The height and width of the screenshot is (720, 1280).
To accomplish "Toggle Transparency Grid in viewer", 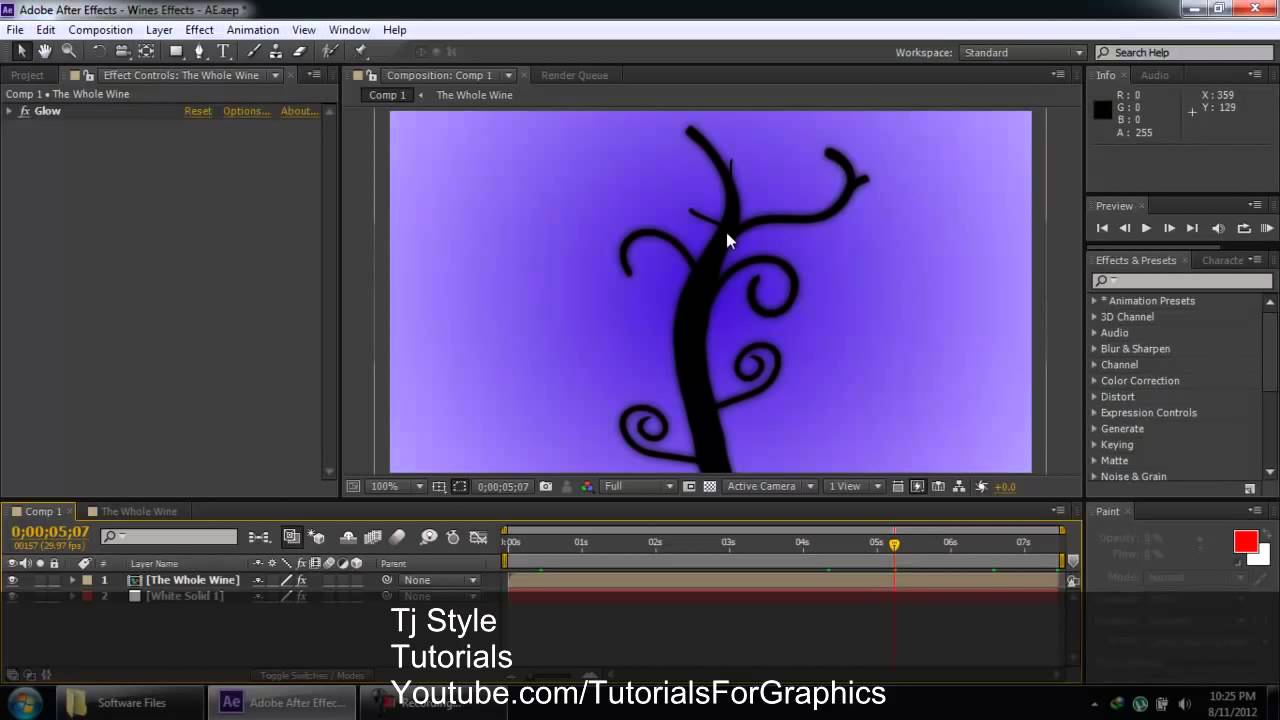I will tap(710, 487).
